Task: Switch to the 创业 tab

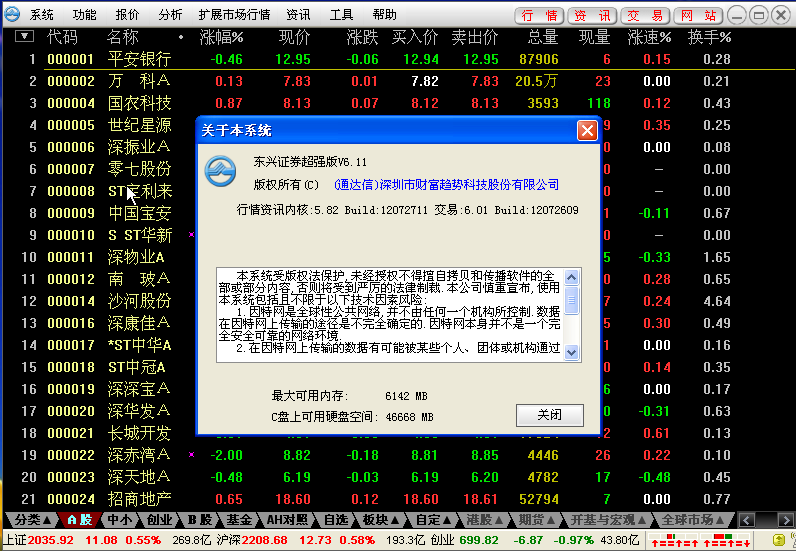Action: [159, 520]
